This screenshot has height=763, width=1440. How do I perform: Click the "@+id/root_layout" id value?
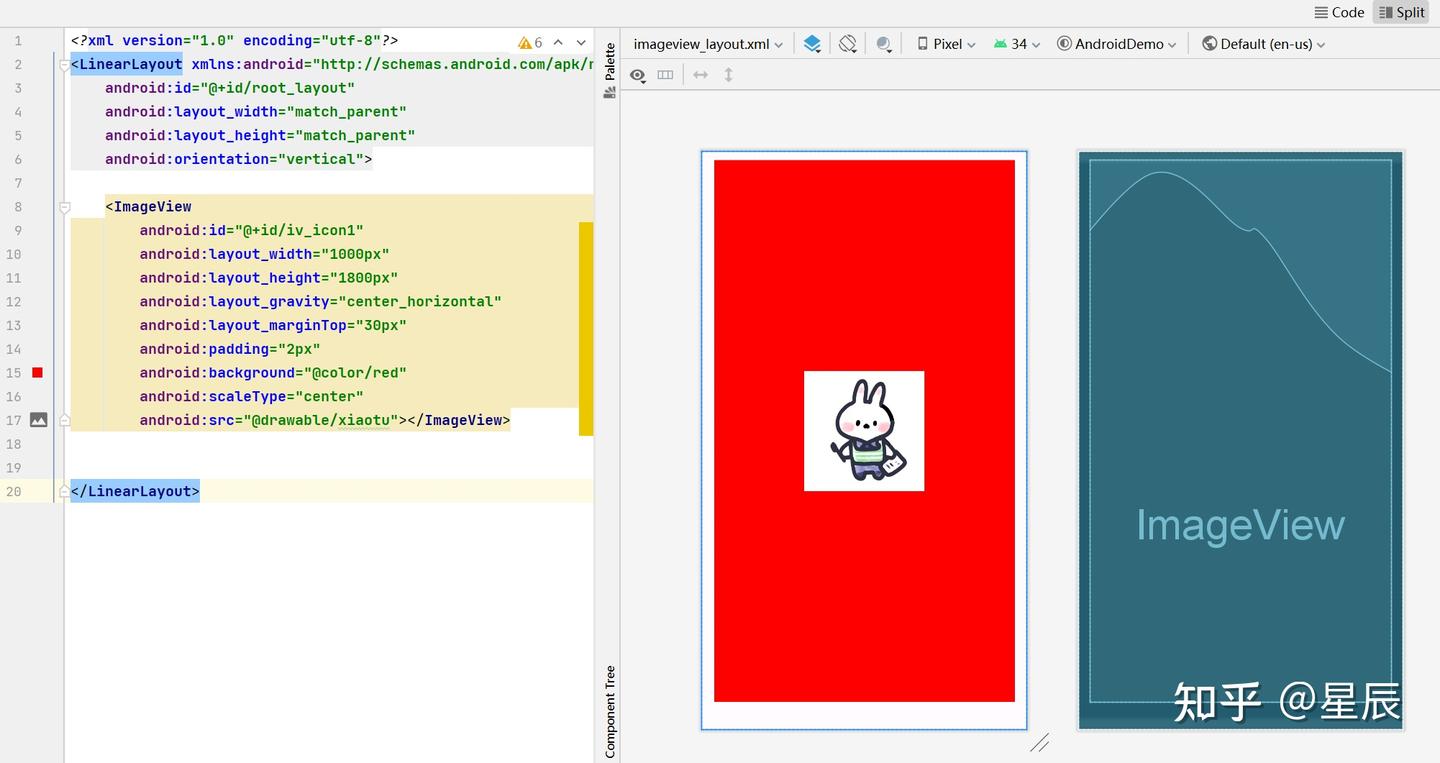[277, 88]
